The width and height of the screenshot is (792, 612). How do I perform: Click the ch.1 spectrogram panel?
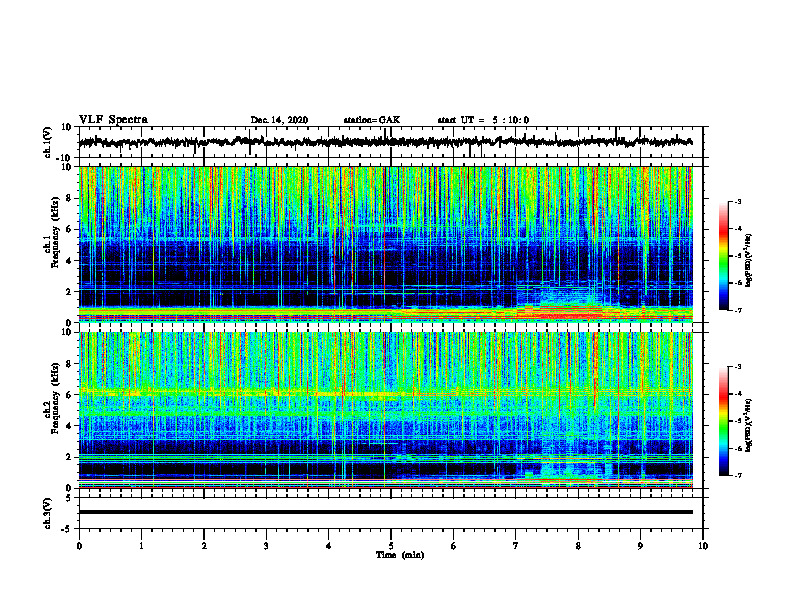pyautogui.click(x=385, y=244)
